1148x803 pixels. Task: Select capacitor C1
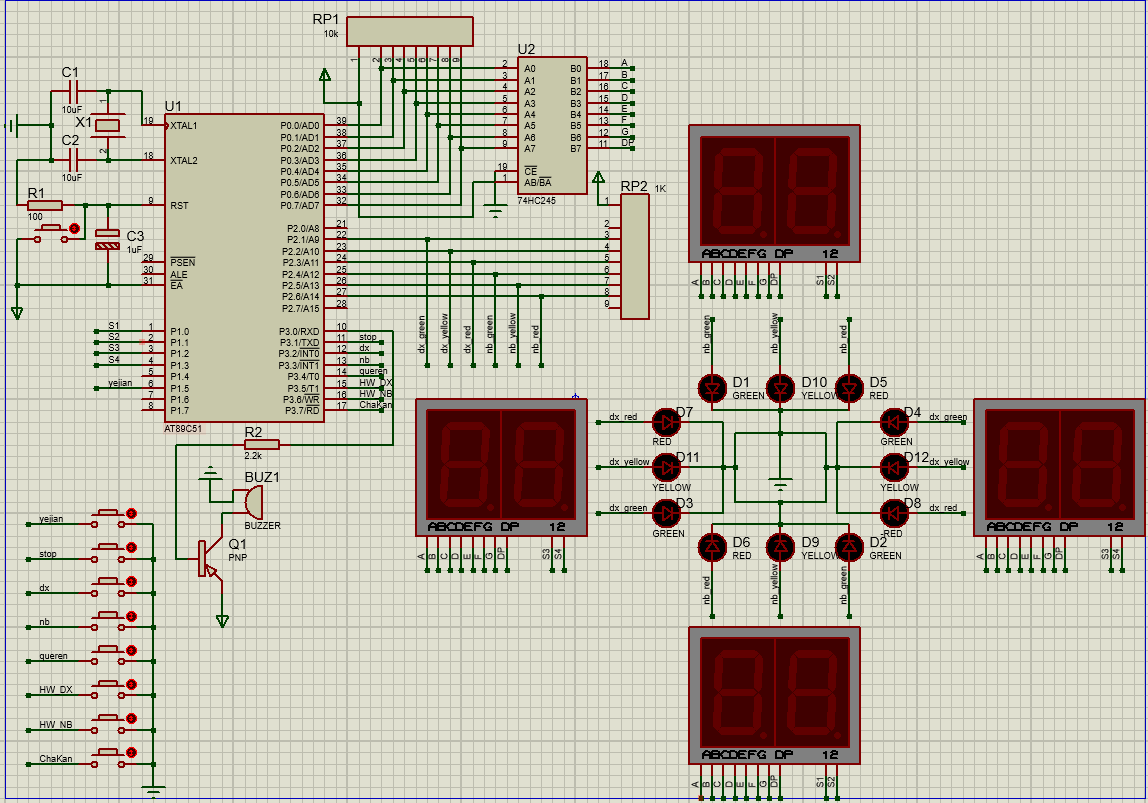pos(72,91)
